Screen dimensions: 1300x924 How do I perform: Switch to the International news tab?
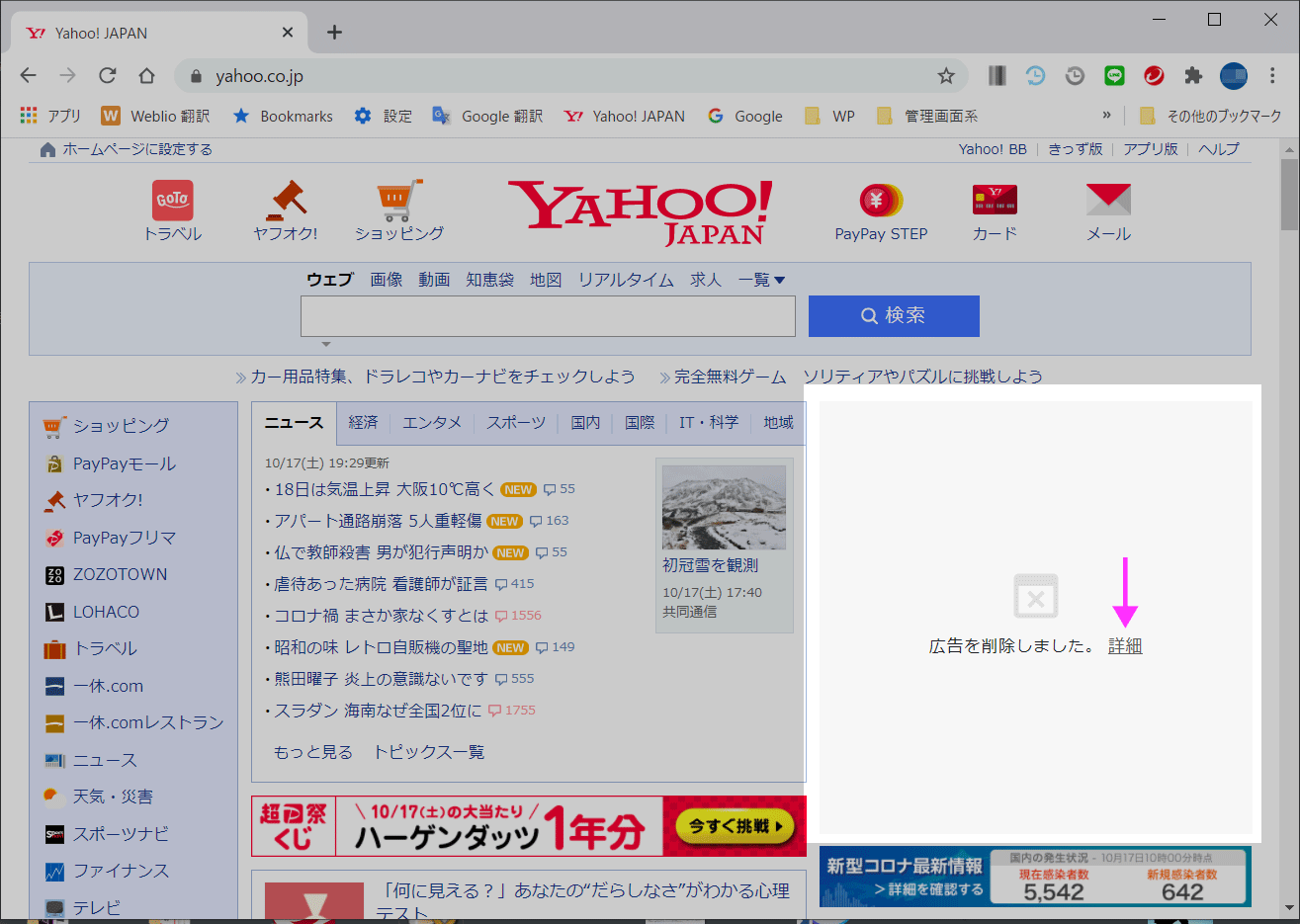pos(640,422)
